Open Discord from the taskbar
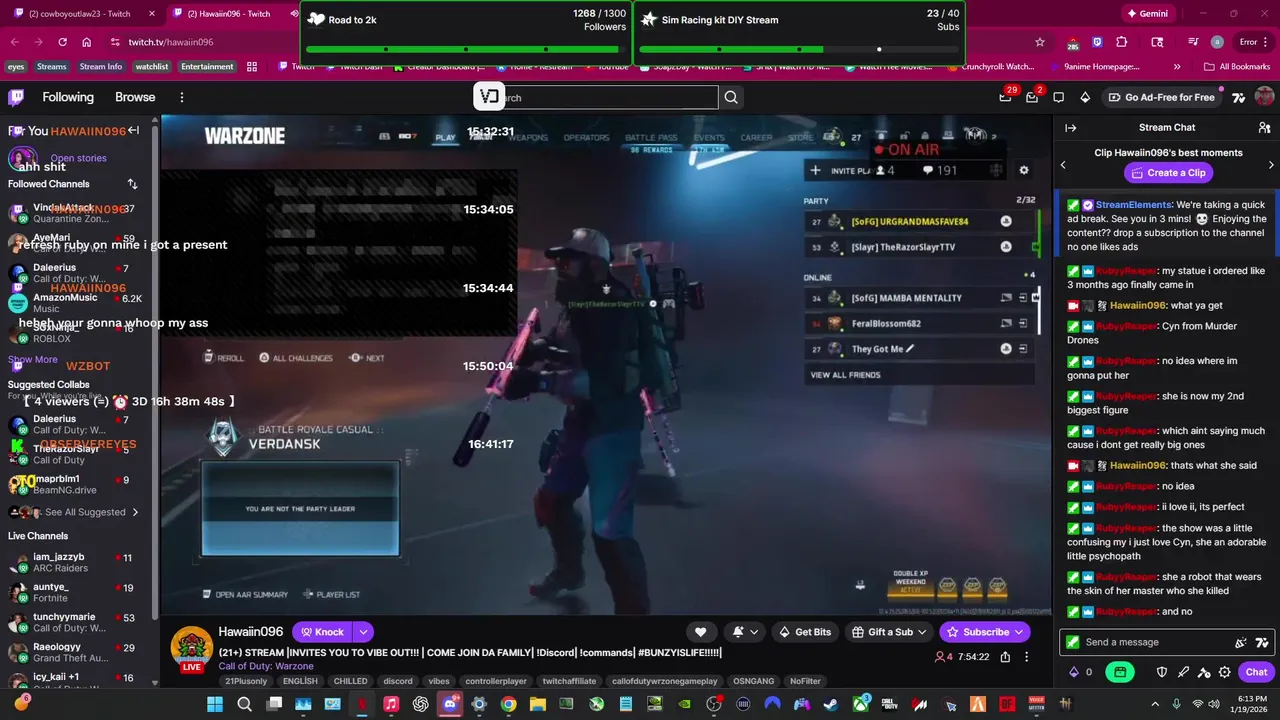Viewport: 1280px width, 720px height. click(x=450, y=704)
